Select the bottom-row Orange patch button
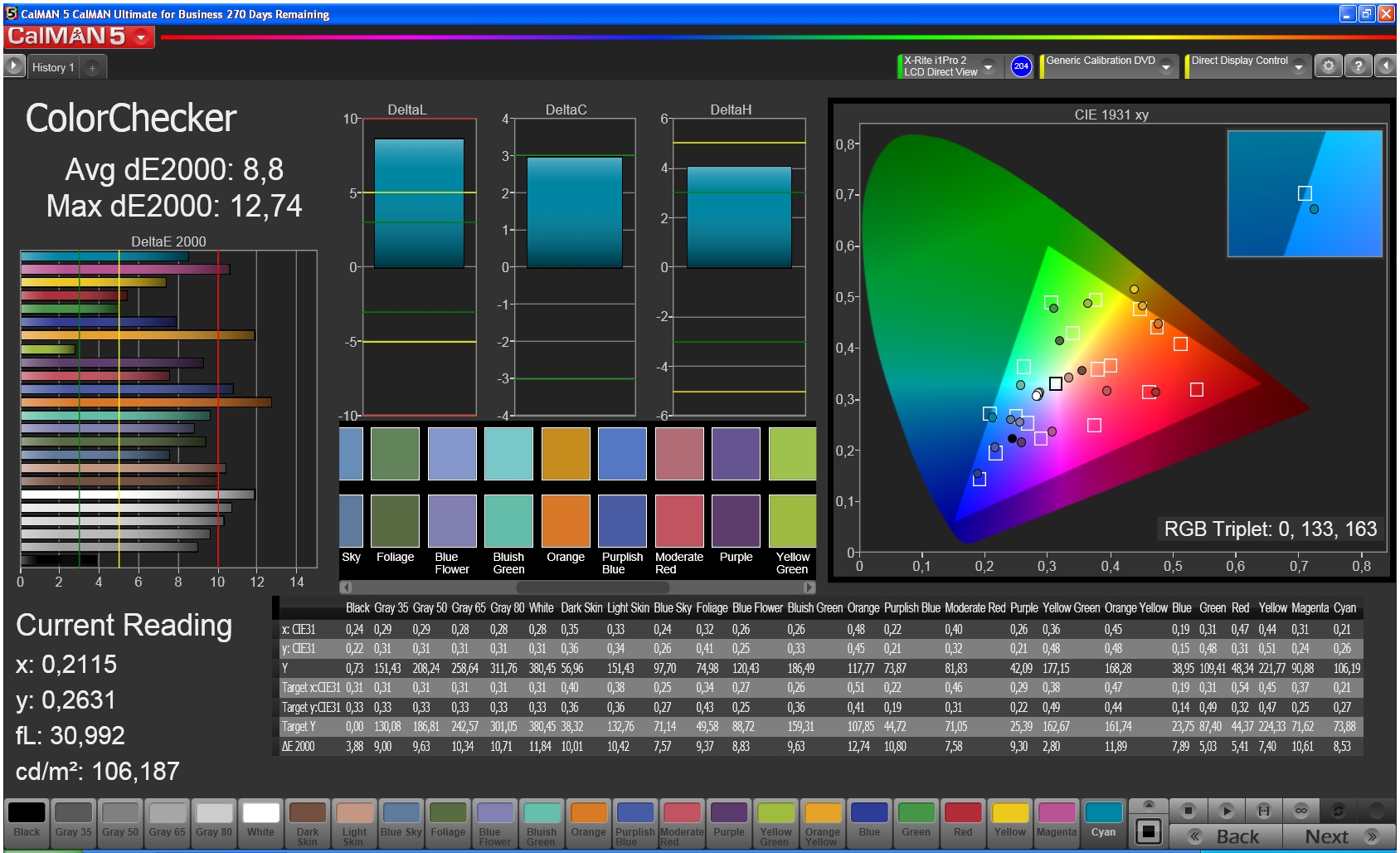The height and width of the screenshot is (853, 1400). [x=589, y=823]
